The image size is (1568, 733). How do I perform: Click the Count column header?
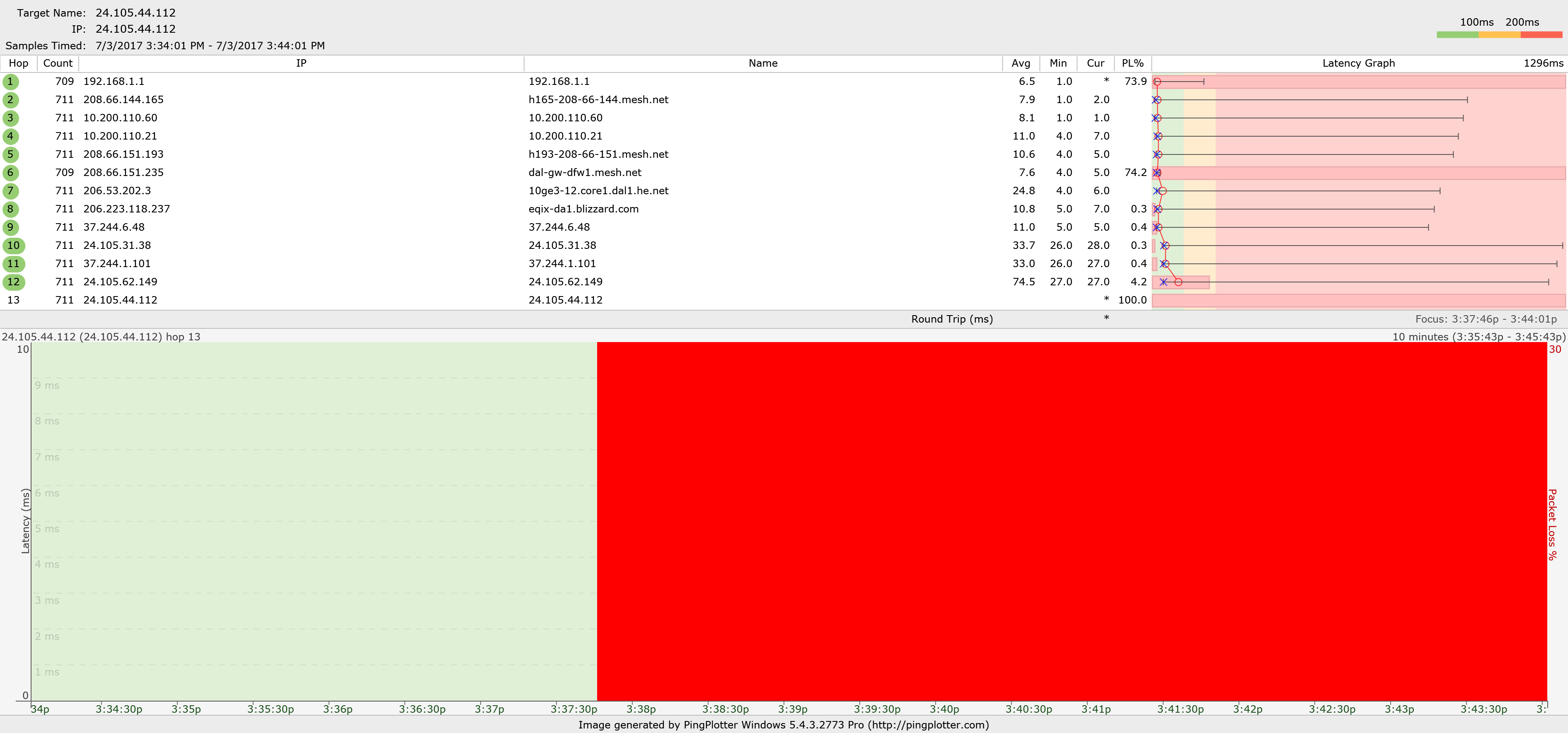(58, 63)
